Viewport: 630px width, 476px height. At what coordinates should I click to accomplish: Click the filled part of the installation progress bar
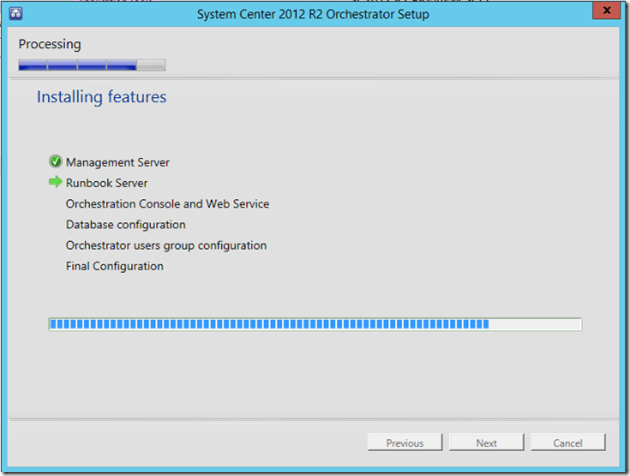[x=268, y=324]
